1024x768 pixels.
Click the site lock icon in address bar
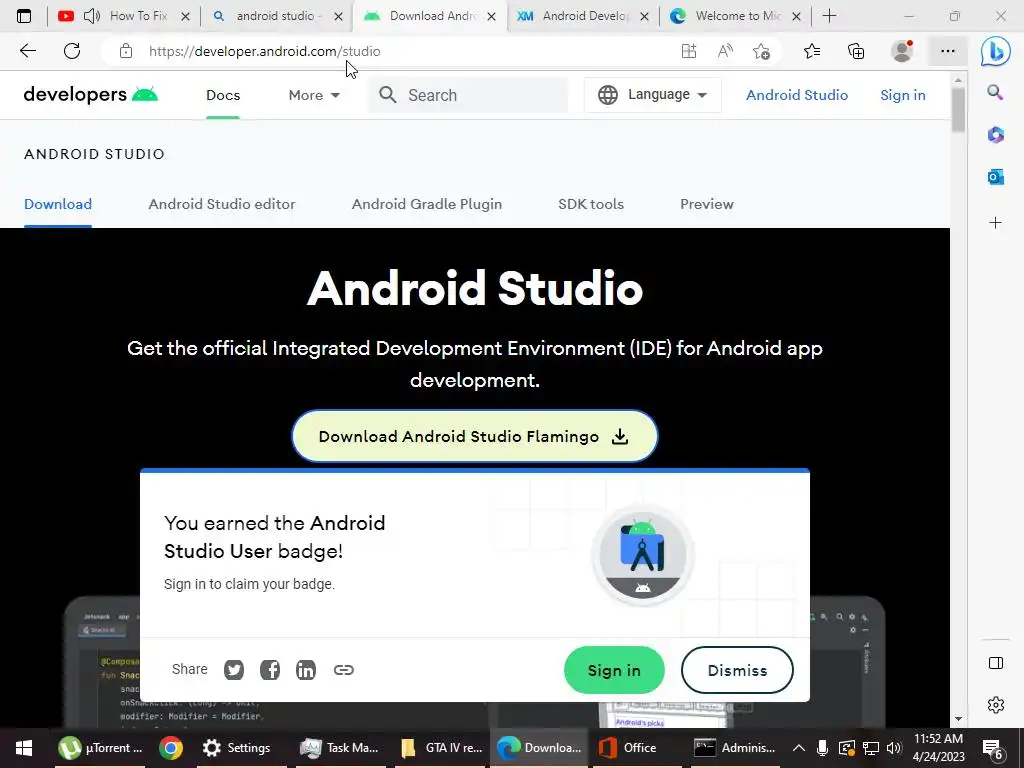(x=126, y=51)
